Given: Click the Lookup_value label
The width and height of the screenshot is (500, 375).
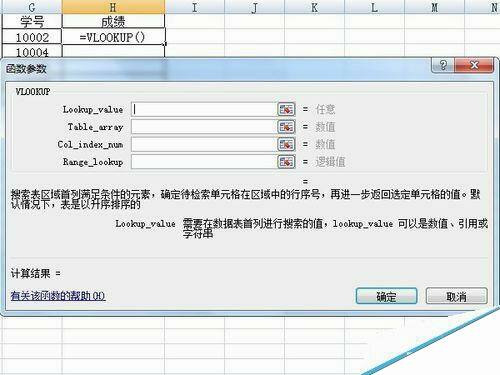Looking at the screenshot, I should pos(93,110).
